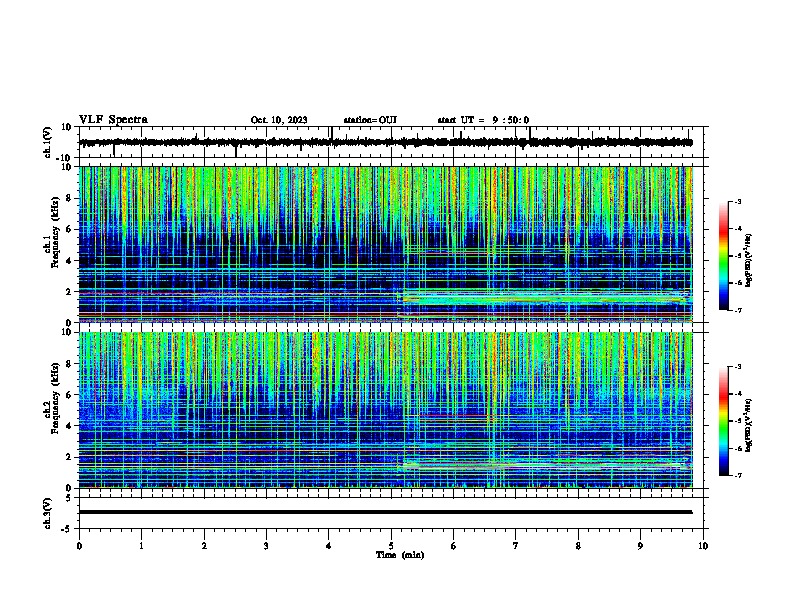Click the ch.2 spectrogram color scale bar
This screenshot has height=612, width=792.
(x=723, y=421)
